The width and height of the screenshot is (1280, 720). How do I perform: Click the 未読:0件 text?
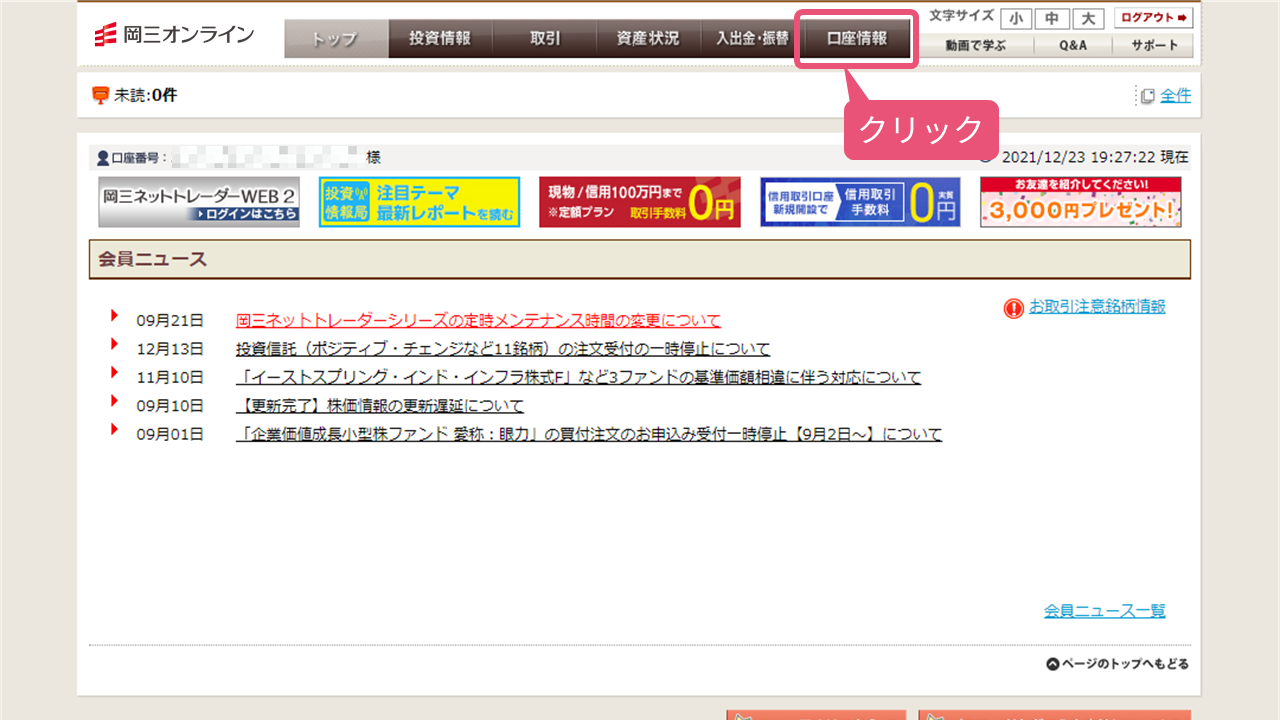(x=145, y=95)
